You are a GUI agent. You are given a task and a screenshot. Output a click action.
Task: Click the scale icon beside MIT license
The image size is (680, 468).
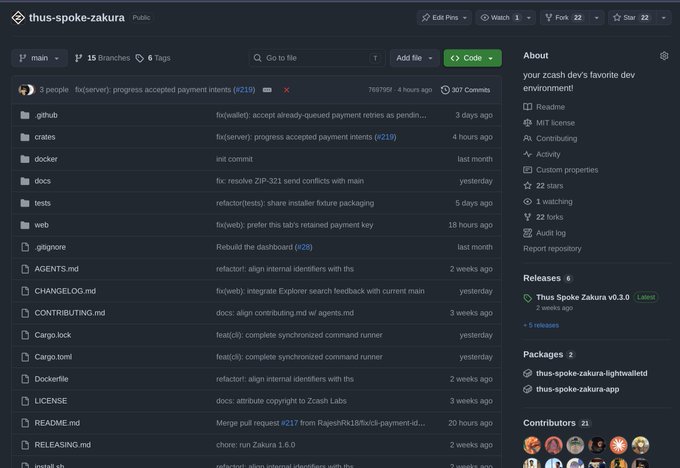point(527,123)
